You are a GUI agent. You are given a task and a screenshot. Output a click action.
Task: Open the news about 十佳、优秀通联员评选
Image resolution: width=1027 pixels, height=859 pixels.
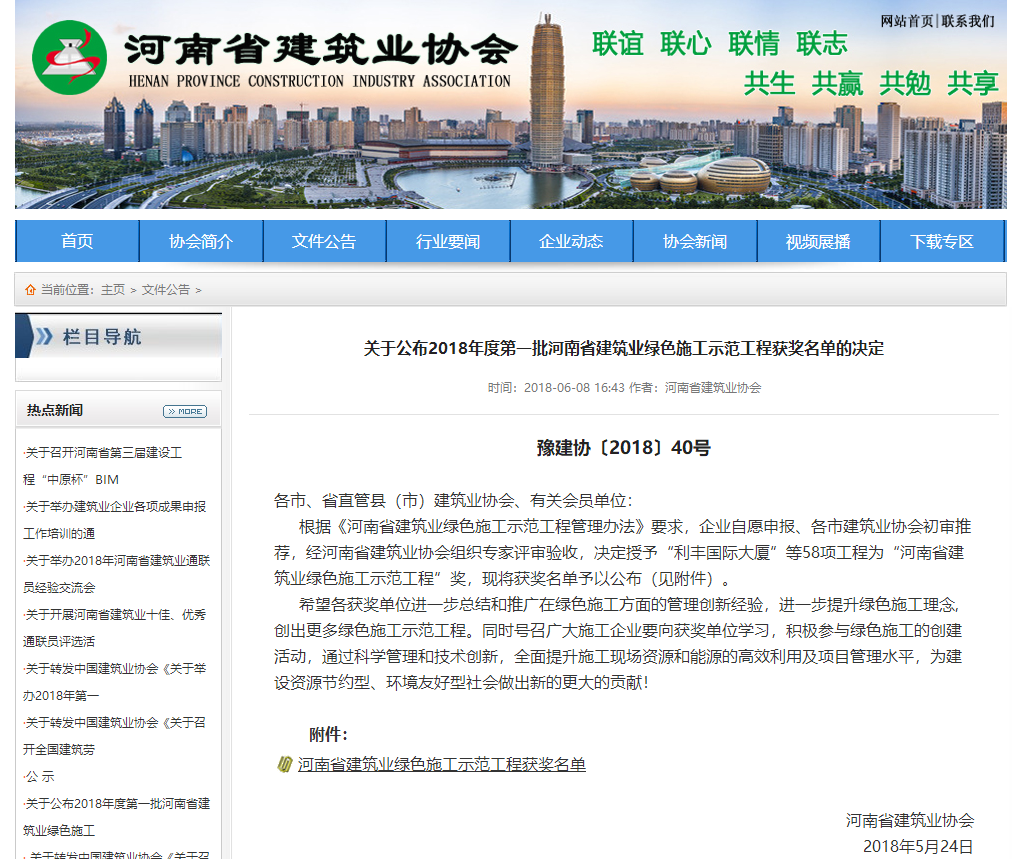coord(117,615)
